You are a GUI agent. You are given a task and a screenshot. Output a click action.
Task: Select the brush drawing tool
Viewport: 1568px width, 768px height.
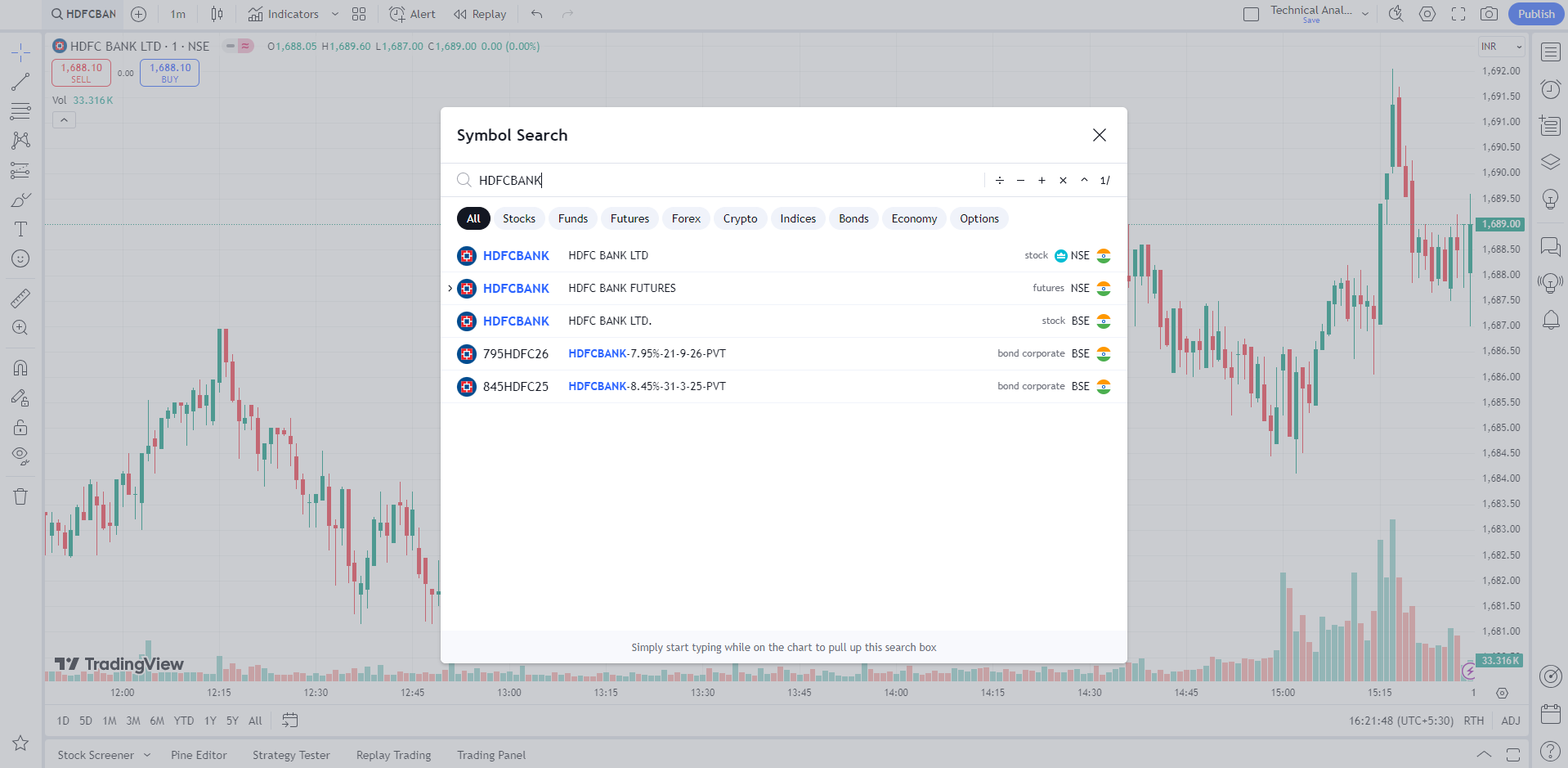(x=20, y=200)
